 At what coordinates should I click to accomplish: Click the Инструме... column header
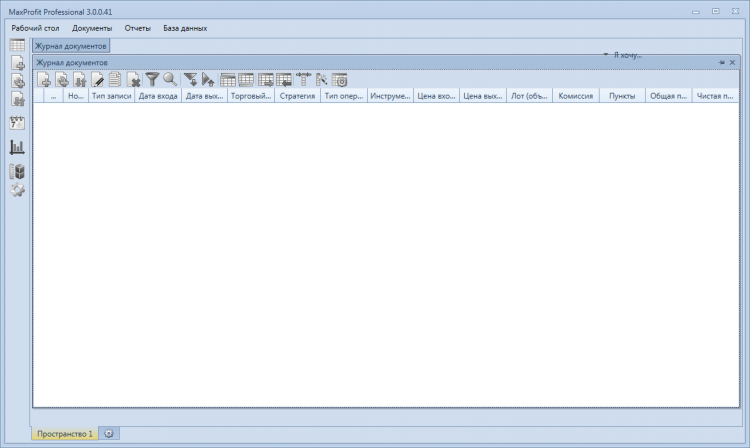(x=390, y=96)
